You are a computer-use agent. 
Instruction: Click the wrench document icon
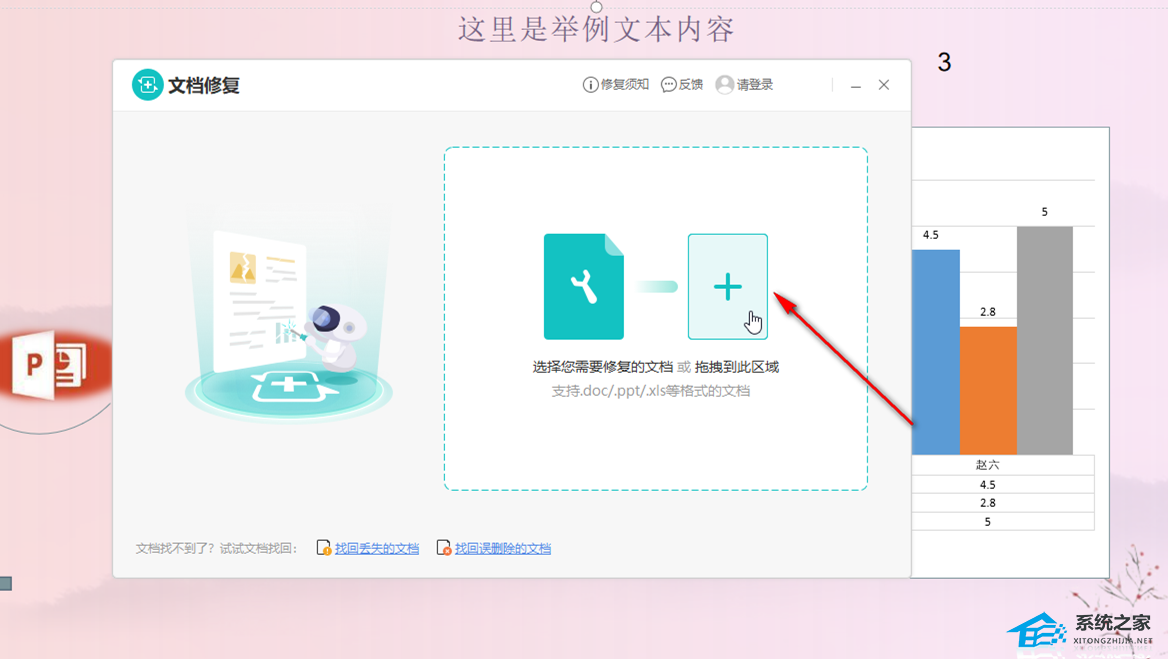(583, 287)
